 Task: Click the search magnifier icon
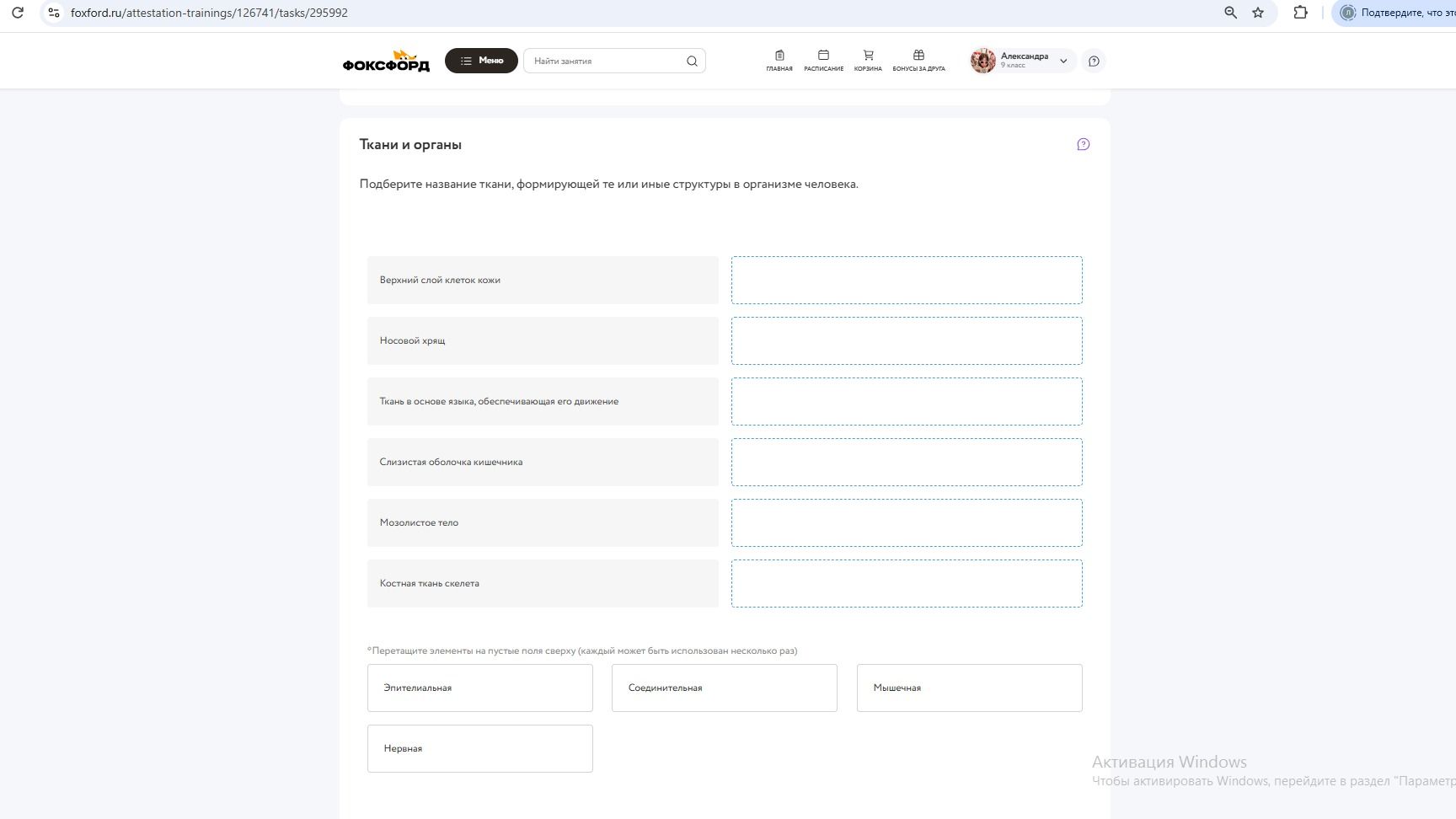point(692,61)
